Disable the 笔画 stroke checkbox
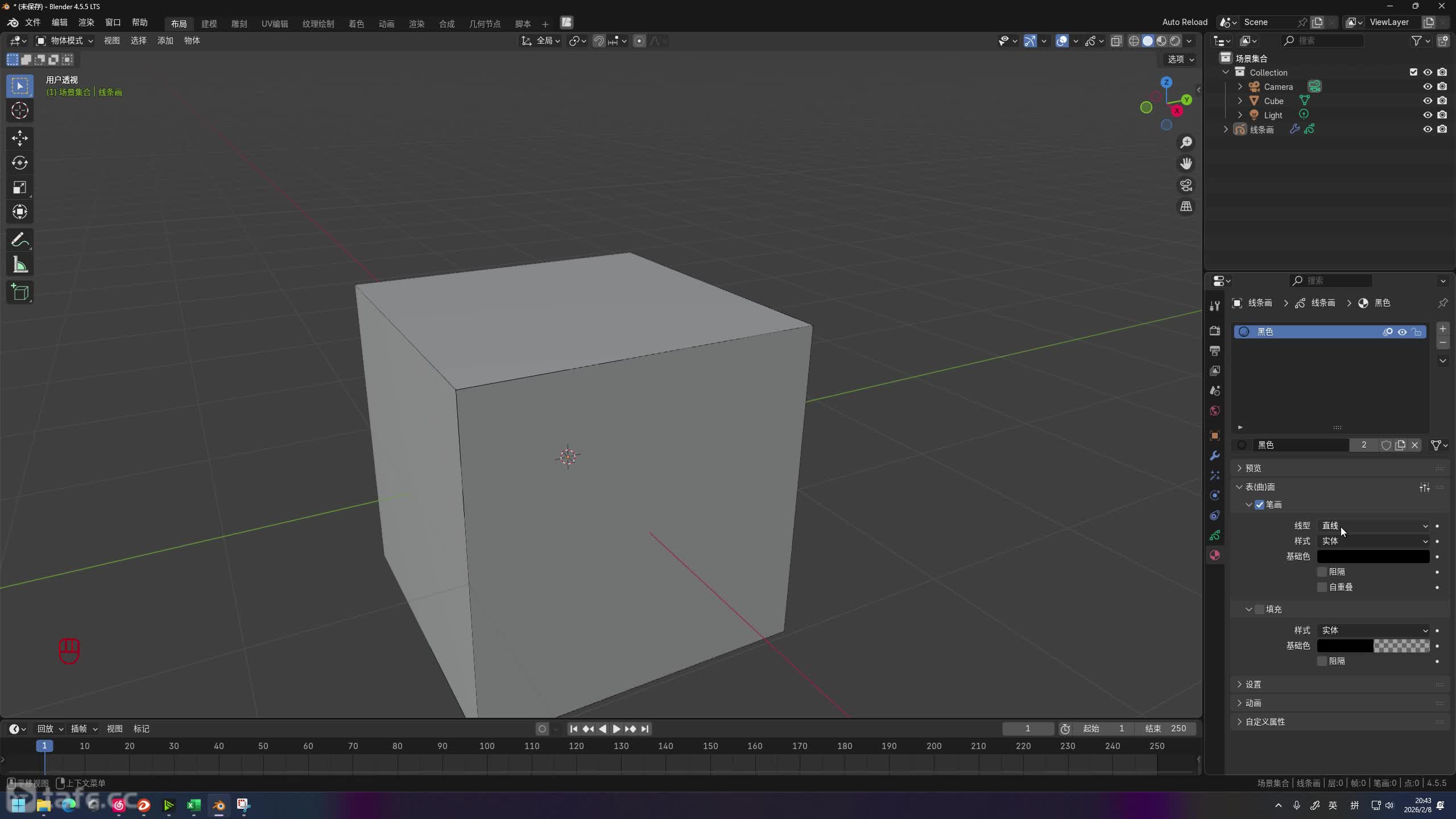 tap(1259, 504)
